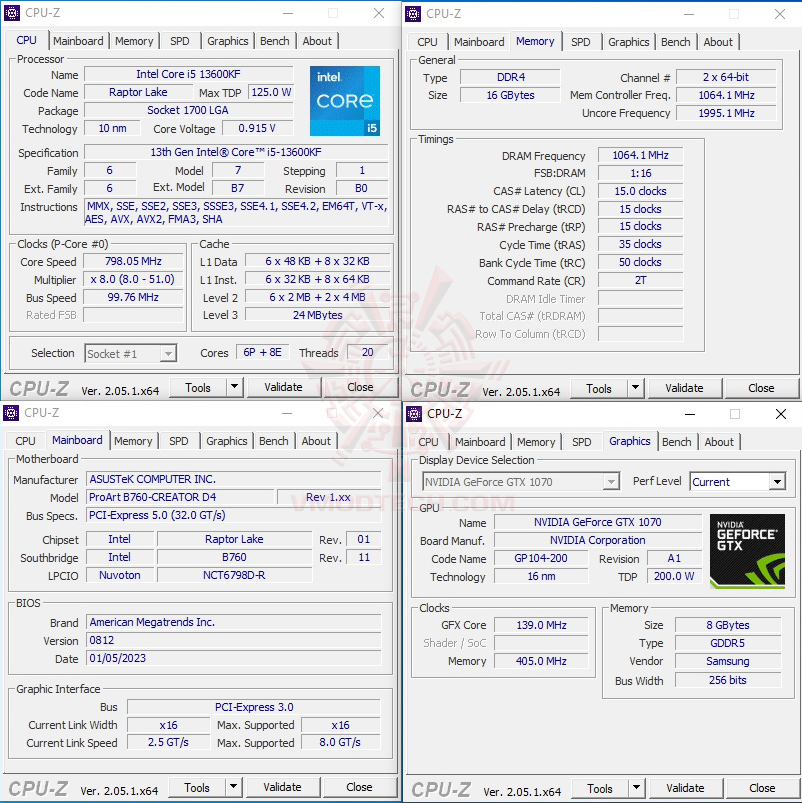The width and height of the screenshot is (802, 803).
Task: Open the Perf Level Current dropdown
Action: click(x=737, y=482)
